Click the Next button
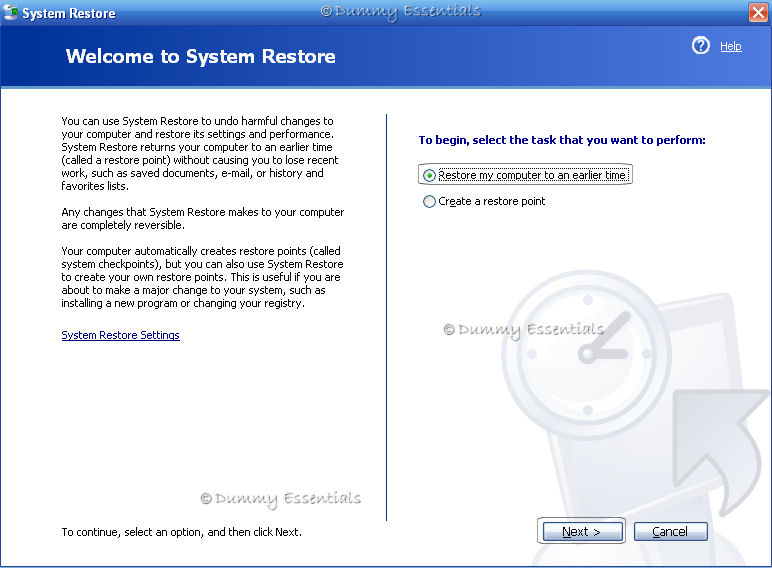This screenshot has height=568, width=772. (582, 532)
